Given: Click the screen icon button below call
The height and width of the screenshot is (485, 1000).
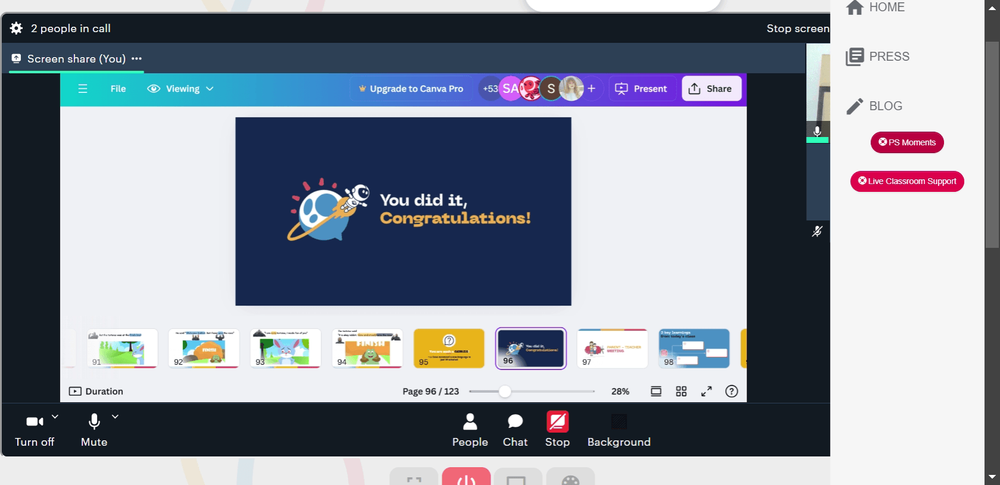Looking at the screenshot, I should [518, 477].
